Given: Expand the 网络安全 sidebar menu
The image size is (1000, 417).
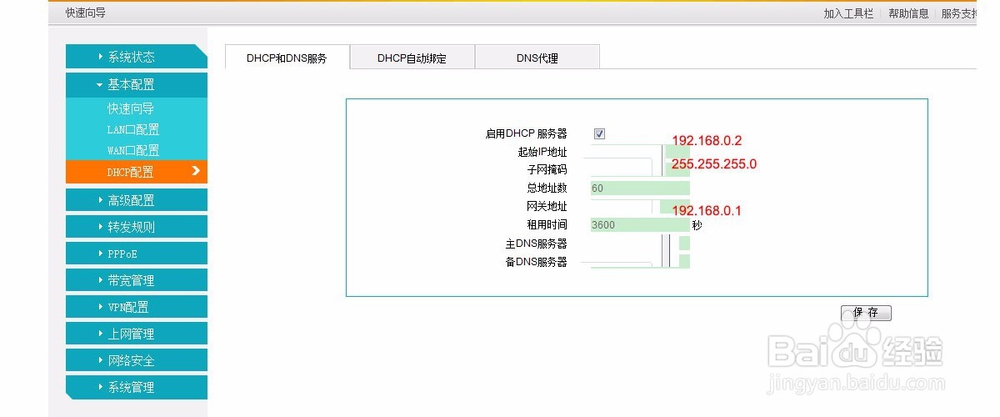Looking at the screenshot, I should (x=136, y=361).
